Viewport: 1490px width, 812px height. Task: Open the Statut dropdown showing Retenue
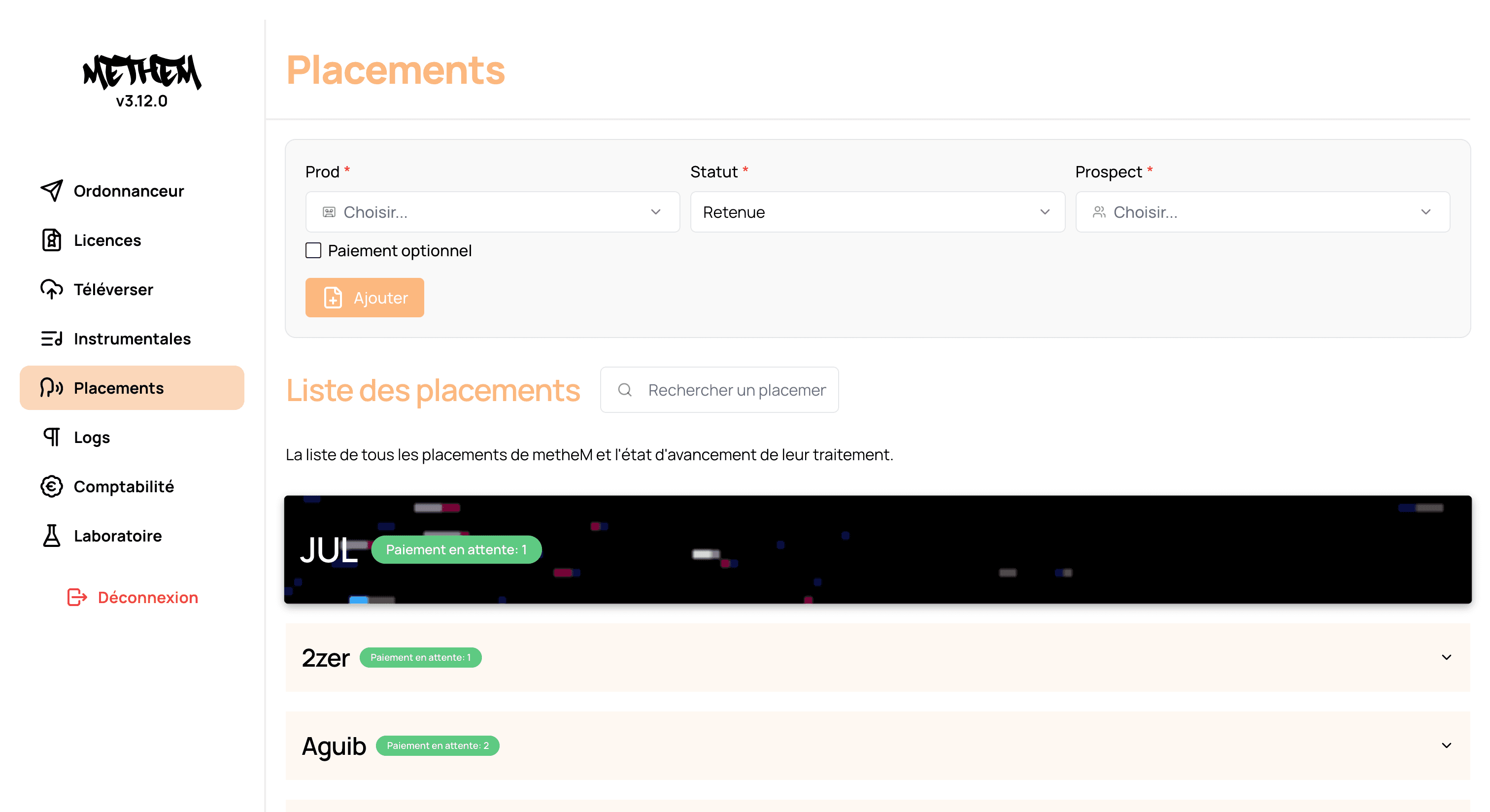(877, 212)
